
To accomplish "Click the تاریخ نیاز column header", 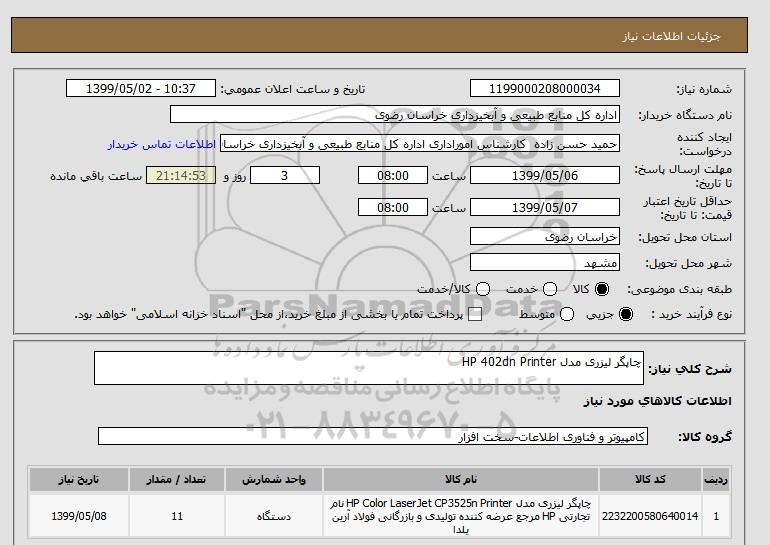I will [79, 480].
